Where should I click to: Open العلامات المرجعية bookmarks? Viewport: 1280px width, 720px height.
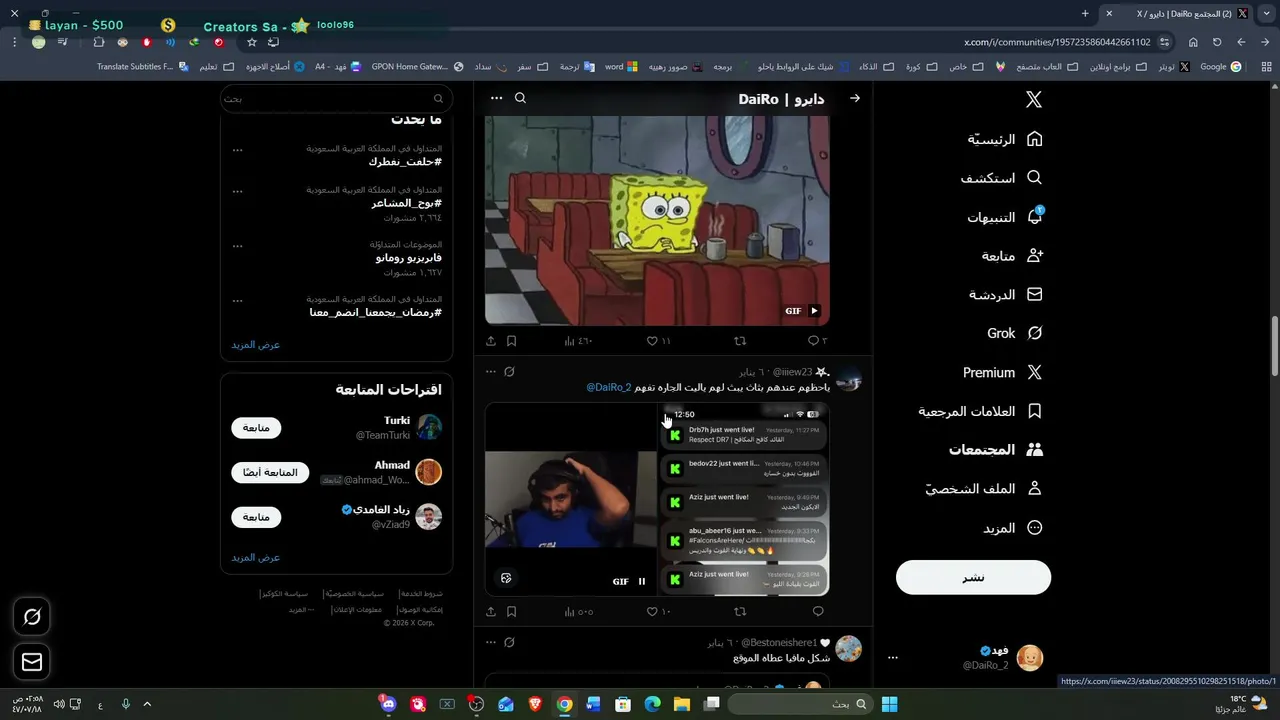[980, 411]
